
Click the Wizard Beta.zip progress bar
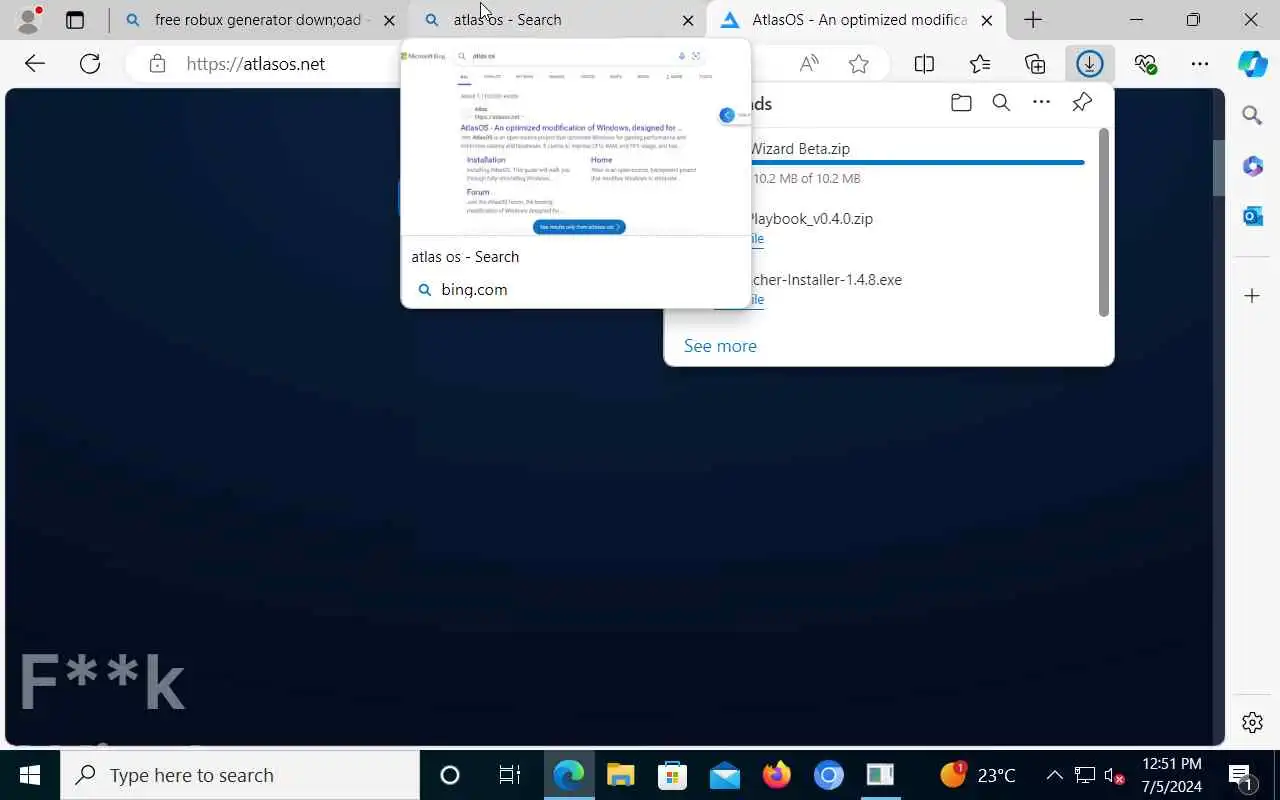click(918, 162)
